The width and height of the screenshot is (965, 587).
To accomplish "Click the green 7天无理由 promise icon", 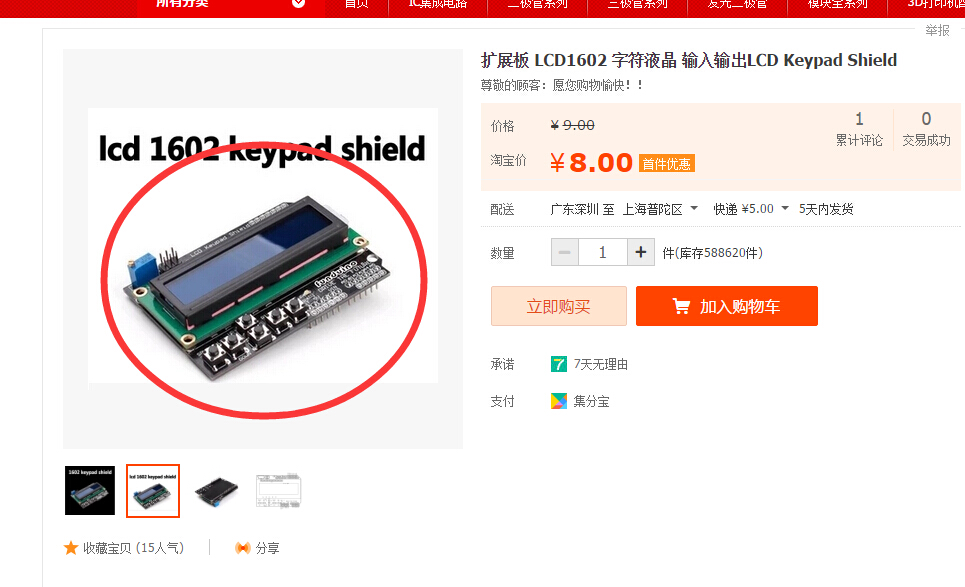I will pyautogui.click(x=559, y=364).
